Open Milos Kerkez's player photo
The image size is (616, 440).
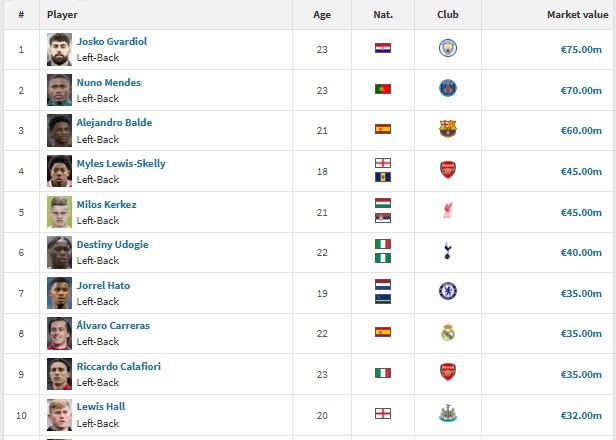59,212
